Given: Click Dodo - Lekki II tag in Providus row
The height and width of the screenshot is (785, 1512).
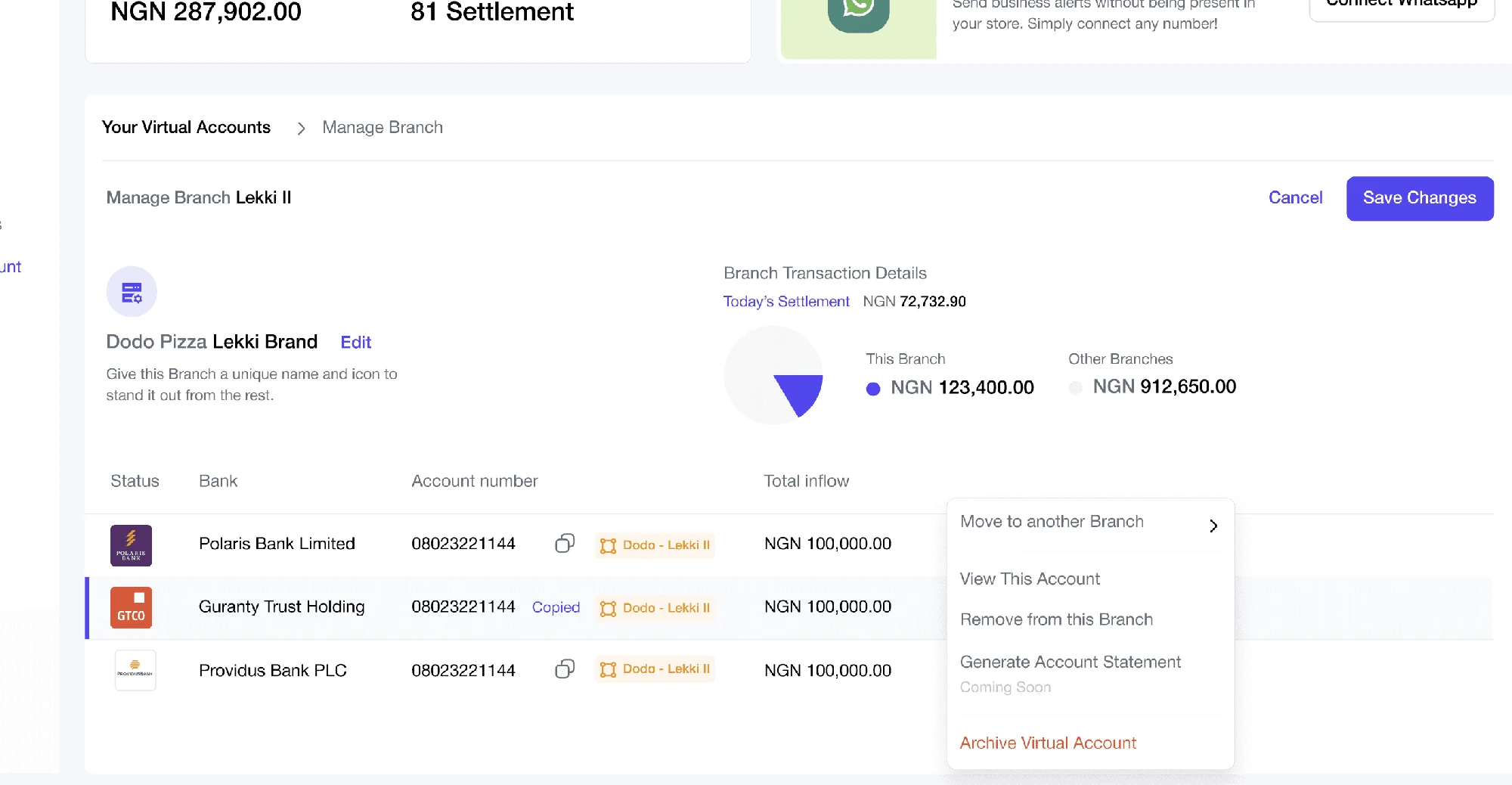Looking at the screenshot, I should click(x=655, y=669).
